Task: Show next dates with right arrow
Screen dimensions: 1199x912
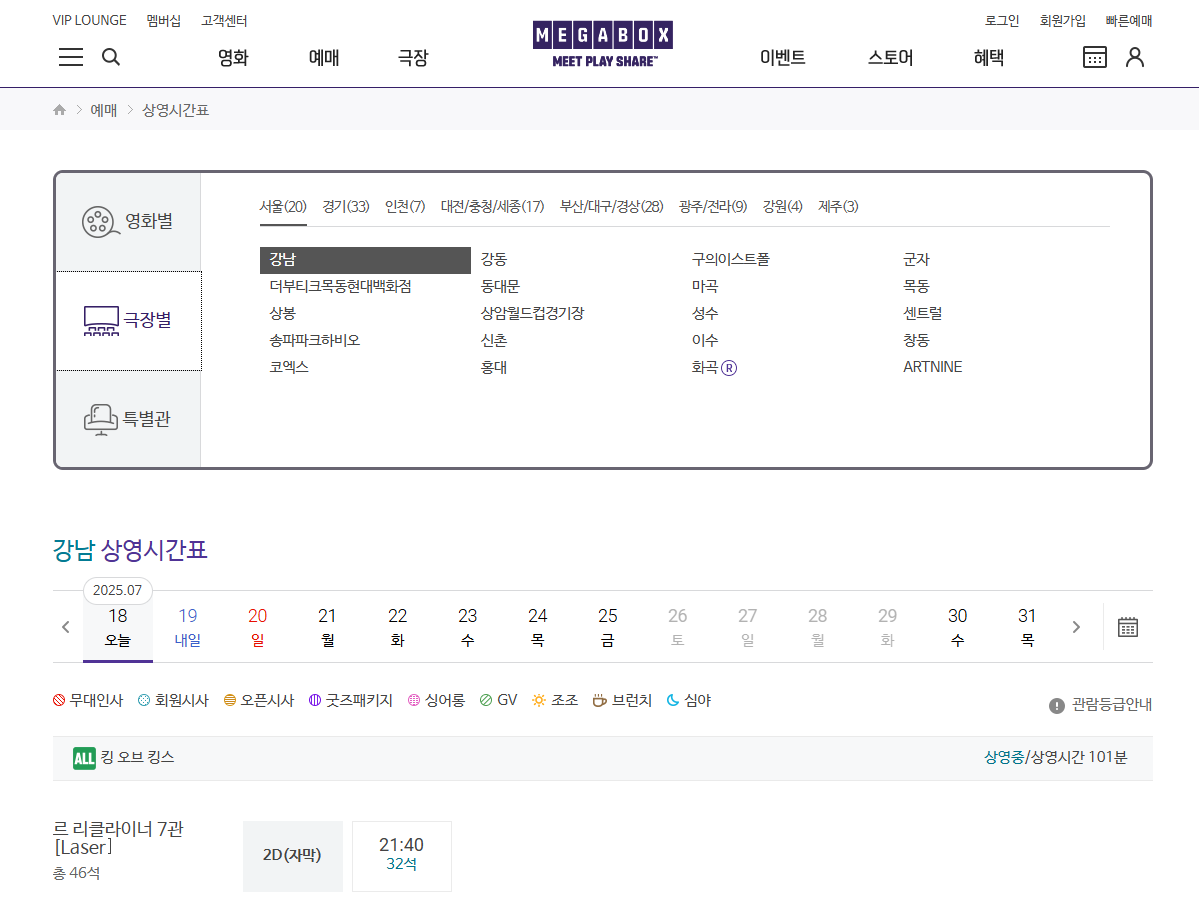Action: click(1076, 627)
